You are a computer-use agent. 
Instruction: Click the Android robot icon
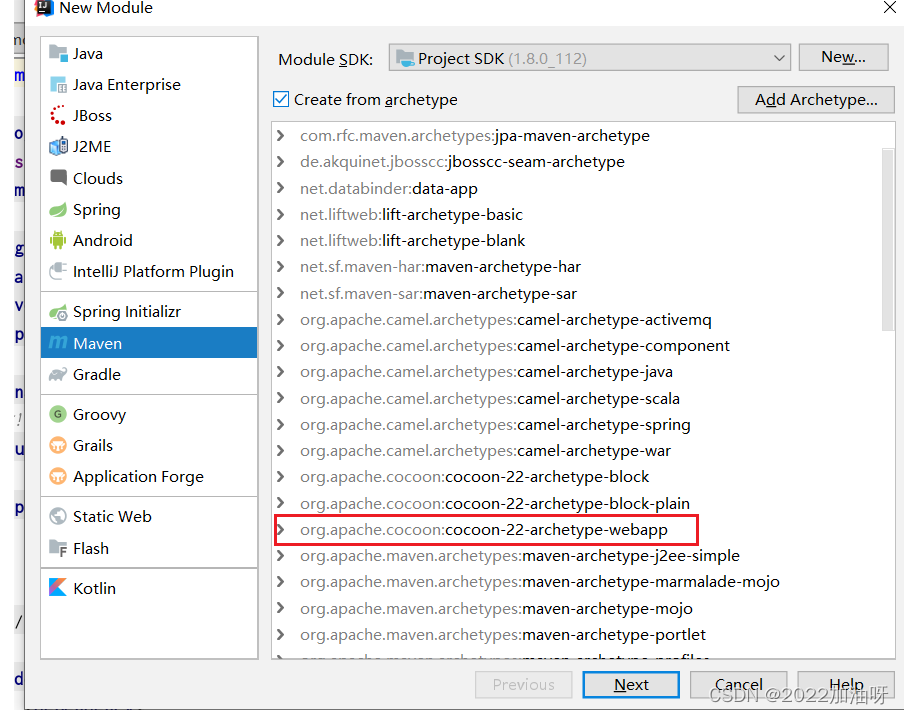[58, 240]
